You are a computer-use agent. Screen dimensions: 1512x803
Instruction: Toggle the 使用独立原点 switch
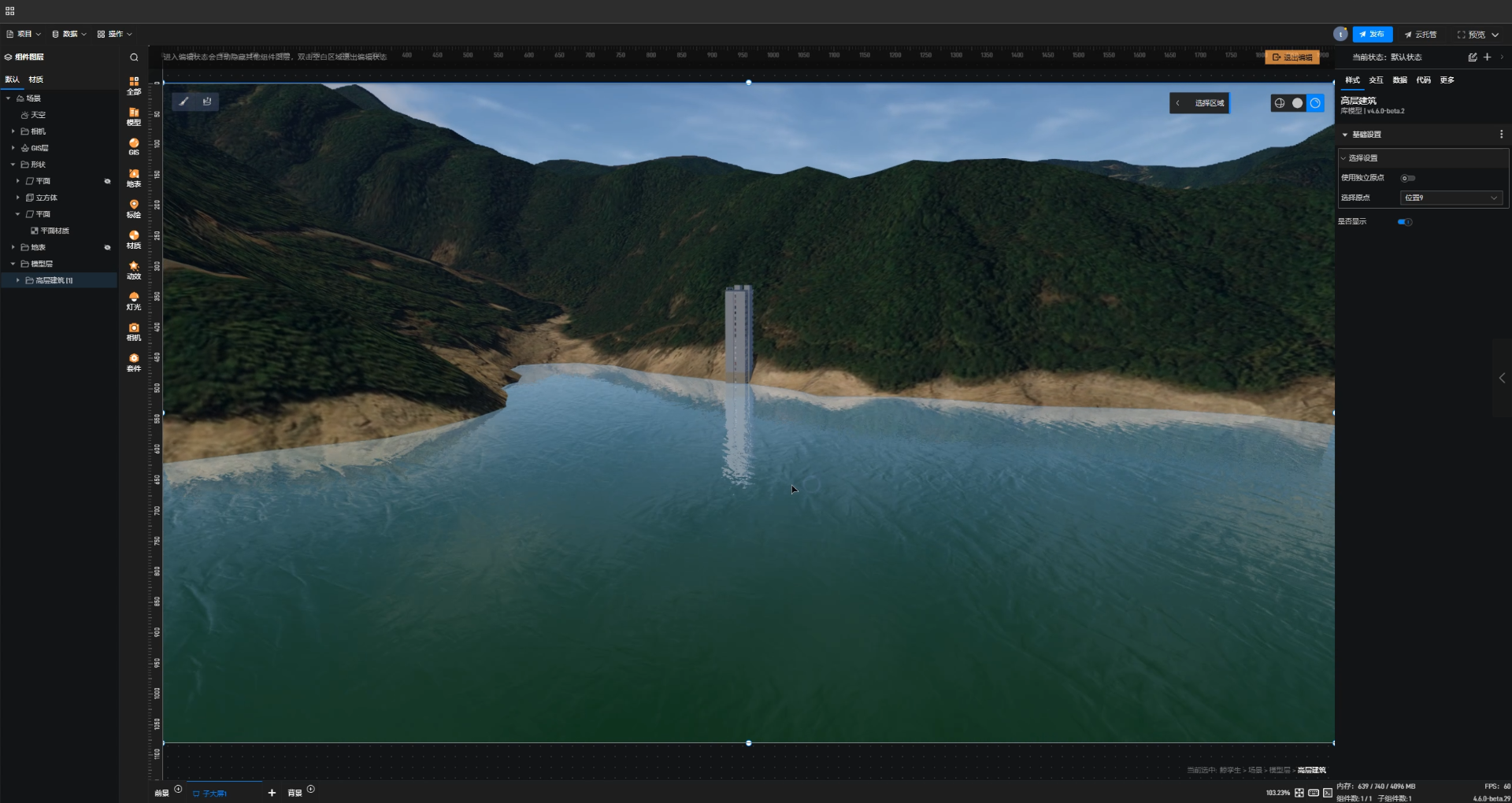coord(1408,178)
